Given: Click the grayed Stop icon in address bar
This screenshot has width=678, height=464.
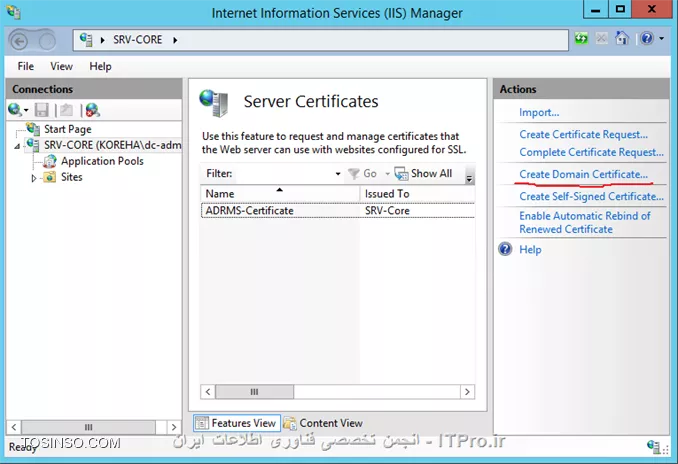Looking at the screenshot, I should [601, 38].
